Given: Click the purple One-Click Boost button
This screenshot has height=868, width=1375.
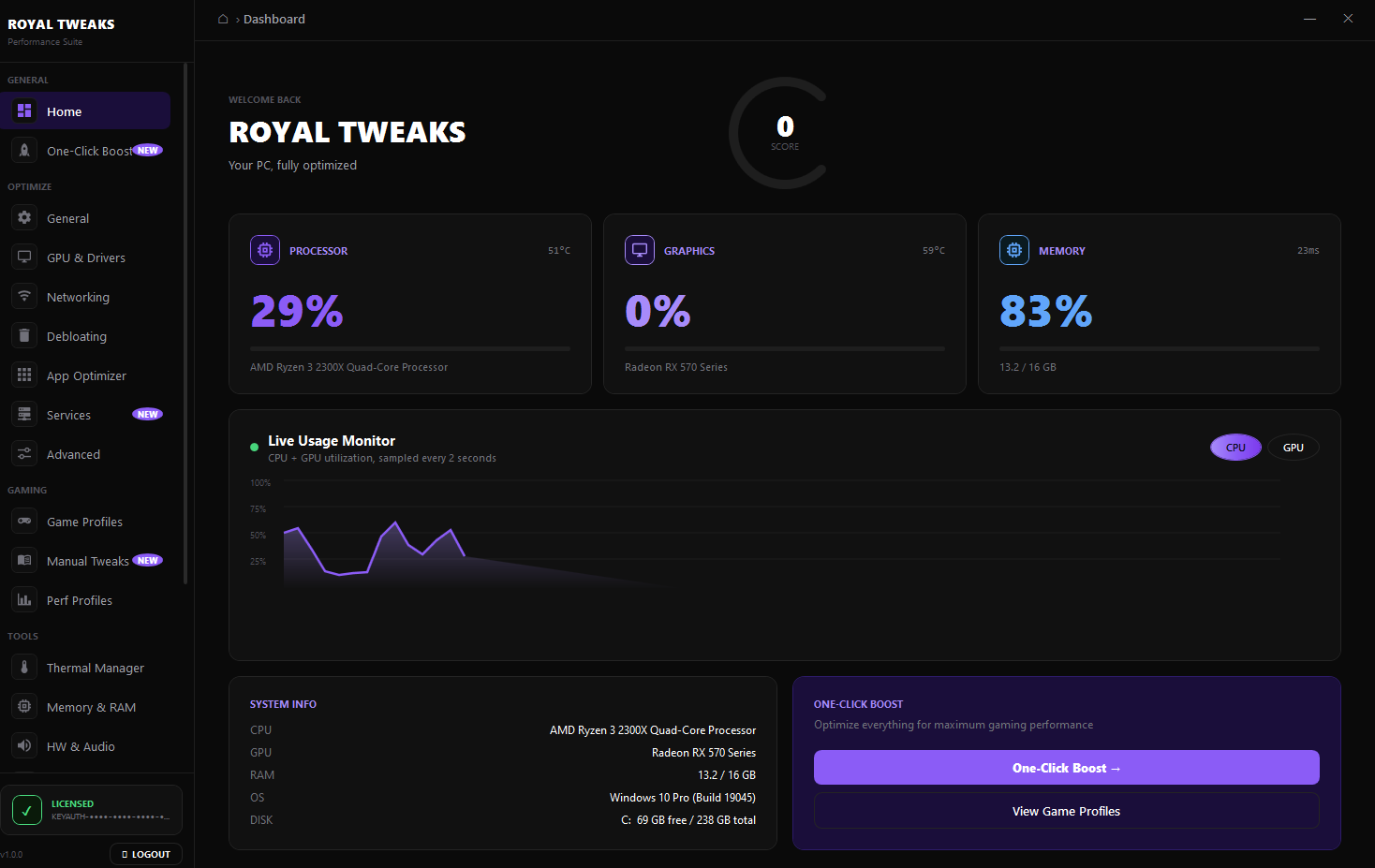Looking at the screenshot, I should [1066, 768].
